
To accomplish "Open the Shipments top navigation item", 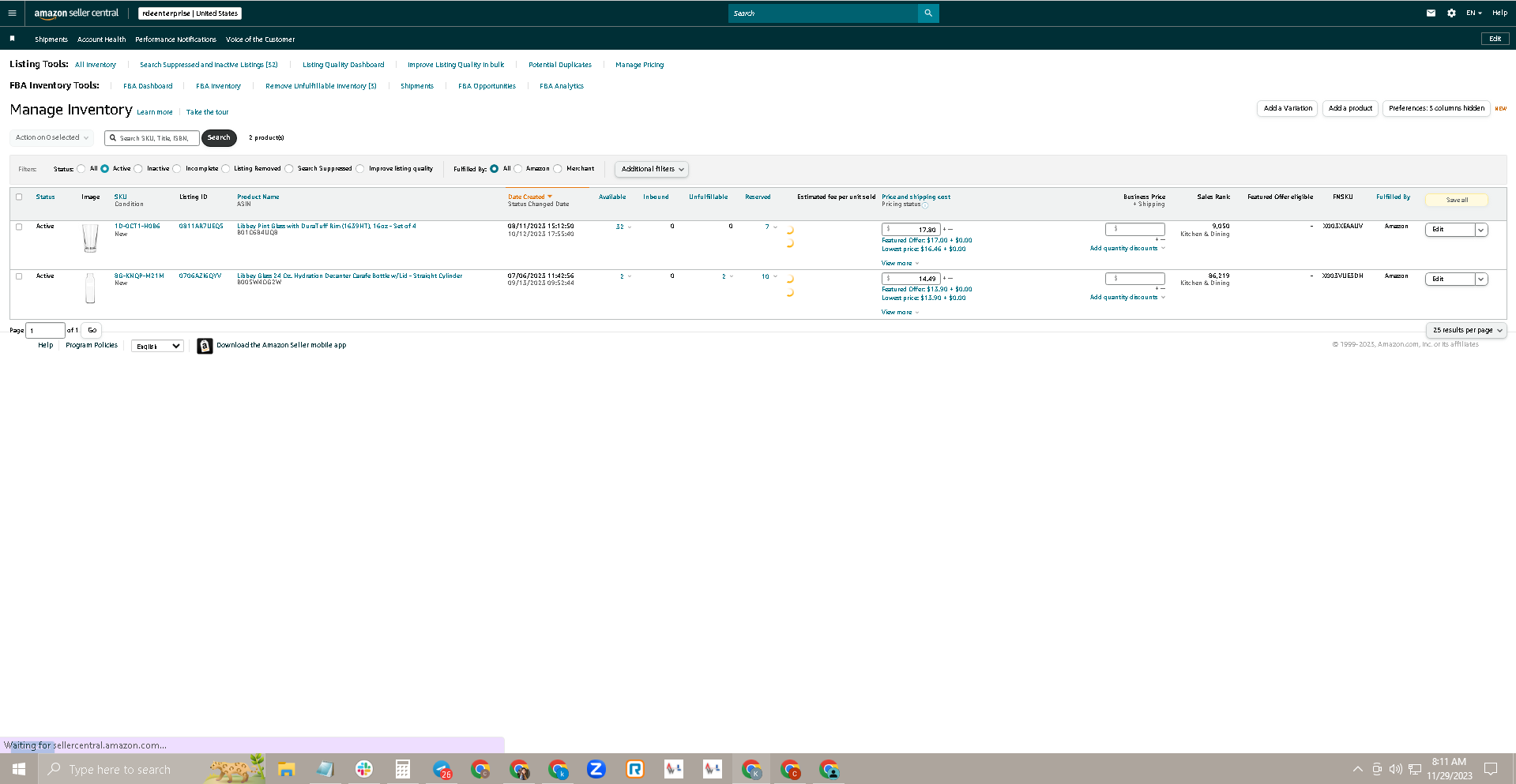I will click(51, 39).
